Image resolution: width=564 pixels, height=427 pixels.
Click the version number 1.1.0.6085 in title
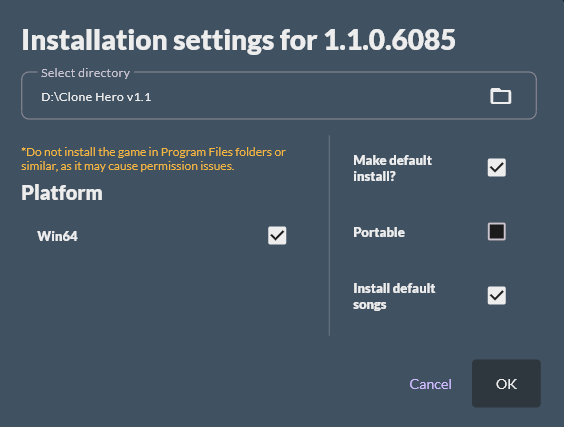click(x=390, y=40)
